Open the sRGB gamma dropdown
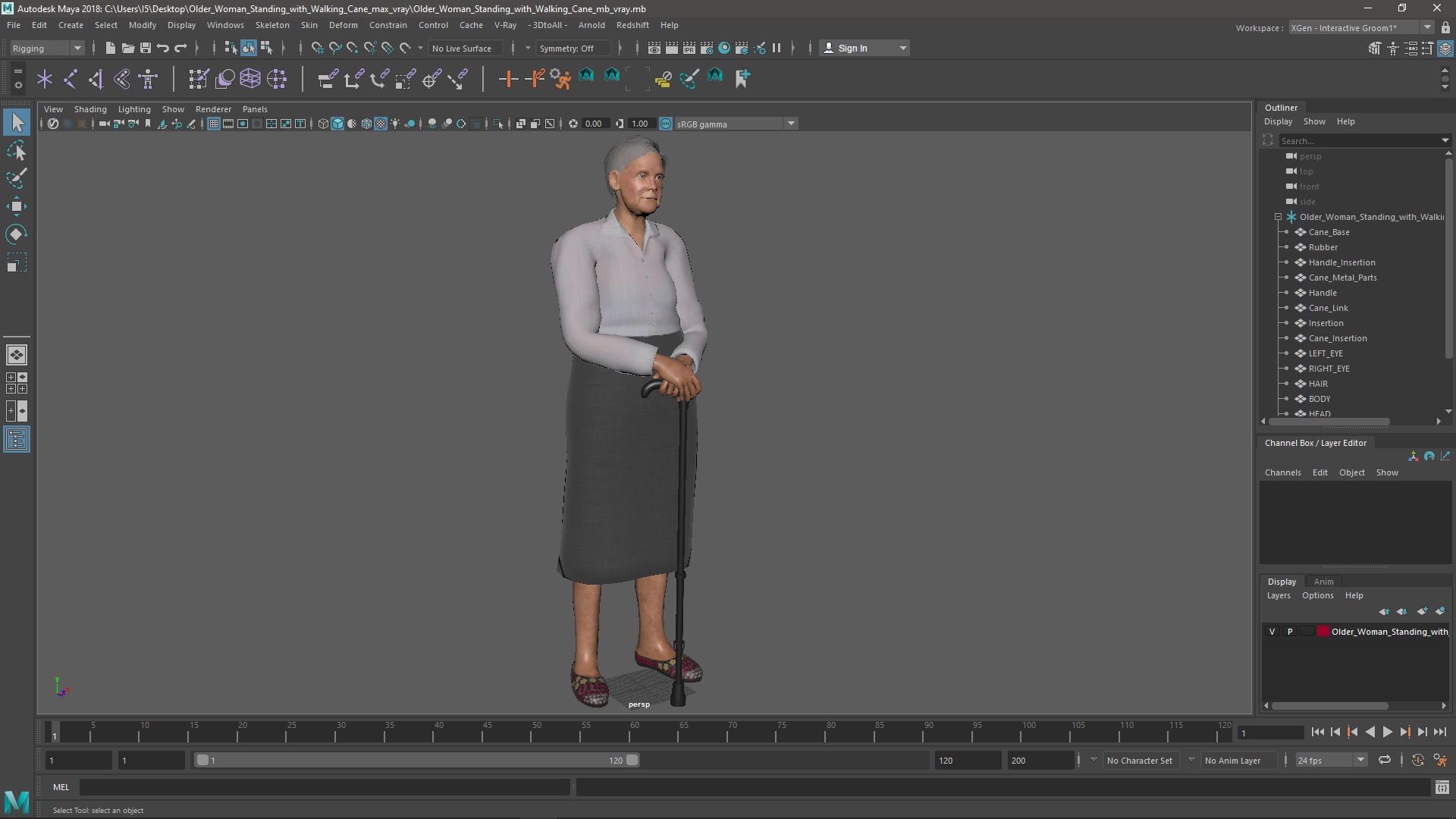 (x=735, y=124)
